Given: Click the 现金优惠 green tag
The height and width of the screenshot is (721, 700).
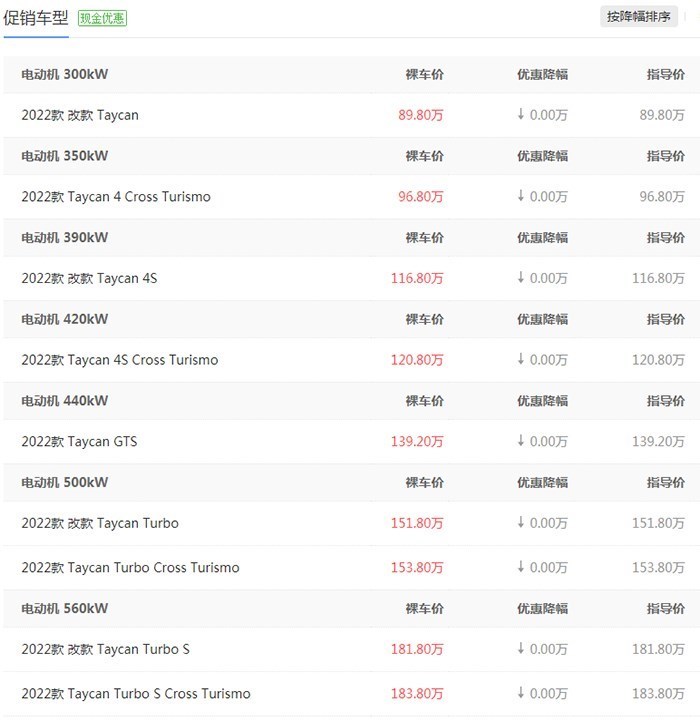Looking at the screenshot, I should tap(102, 18).
